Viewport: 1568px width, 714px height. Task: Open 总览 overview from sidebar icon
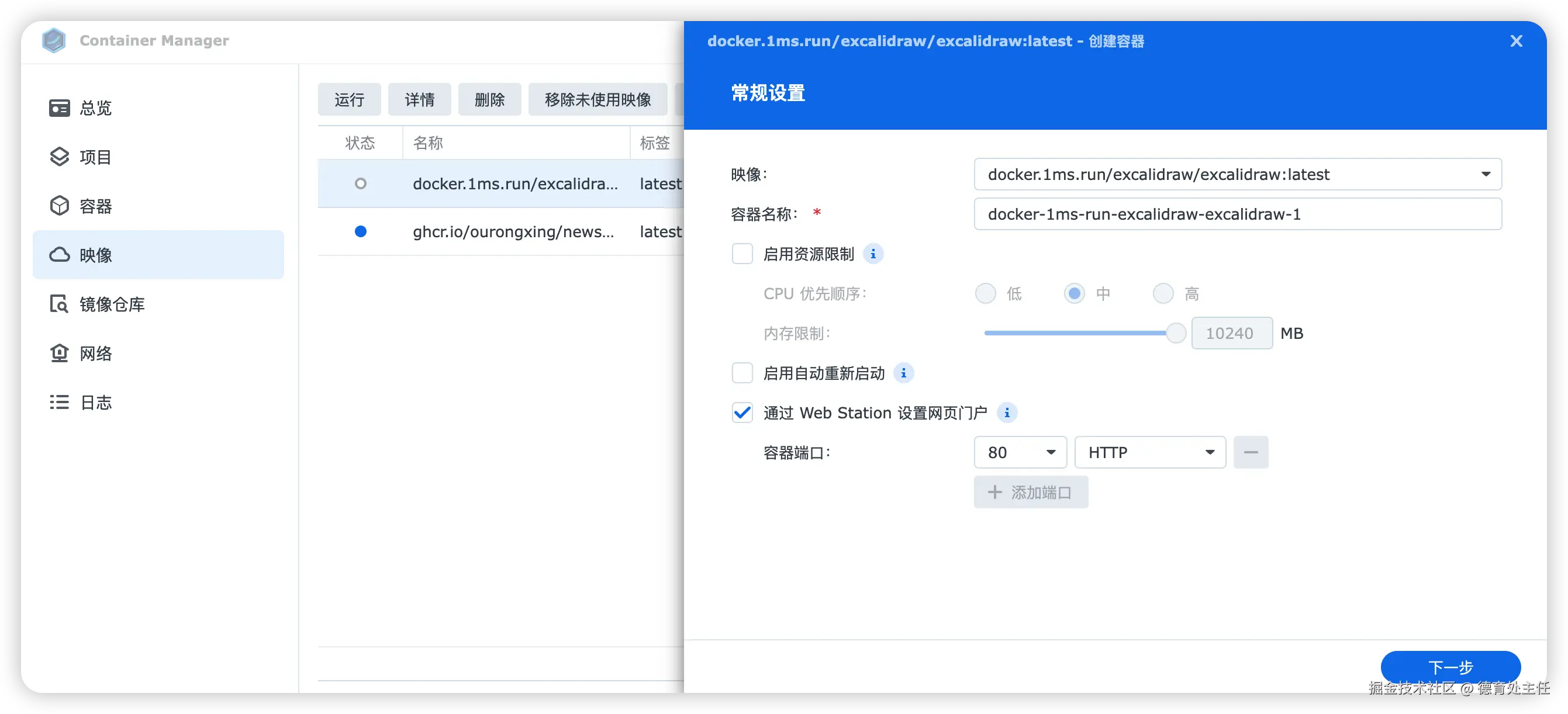tap(59, 108)
